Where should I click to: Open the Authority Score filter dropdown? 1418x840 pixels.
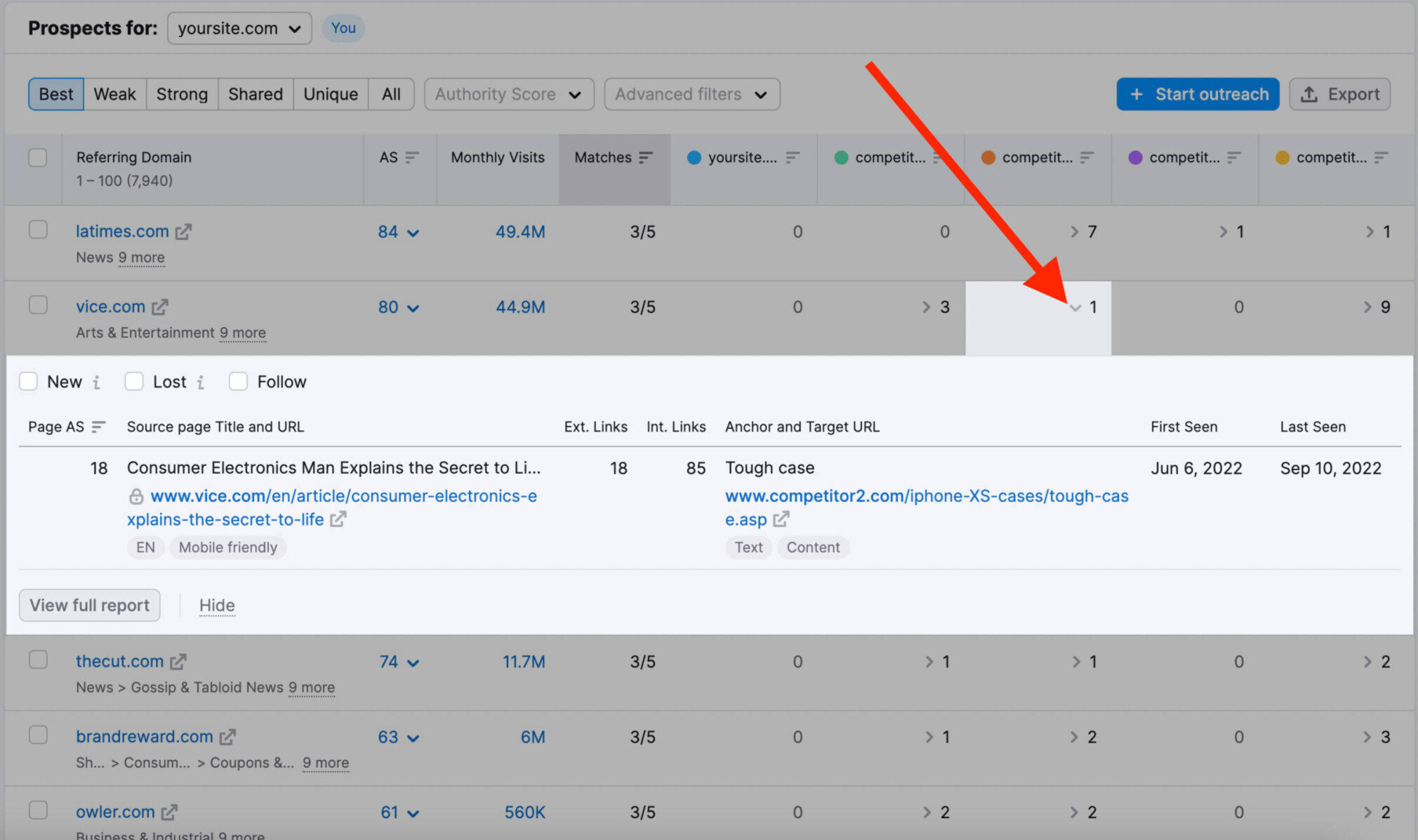(x=509, y=94)
